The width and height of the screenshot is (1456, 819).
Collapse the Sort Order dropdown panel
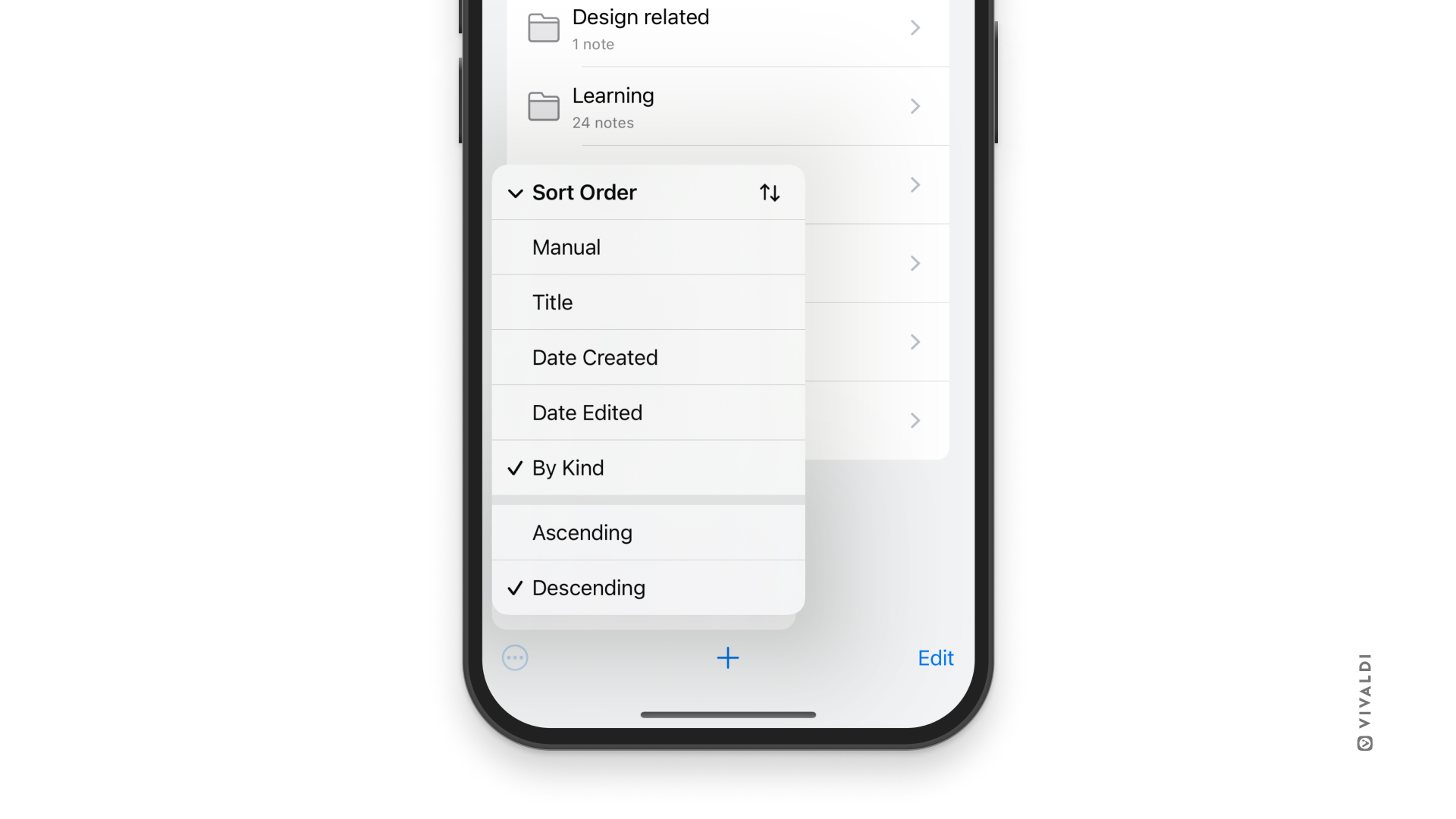point(516,192)
